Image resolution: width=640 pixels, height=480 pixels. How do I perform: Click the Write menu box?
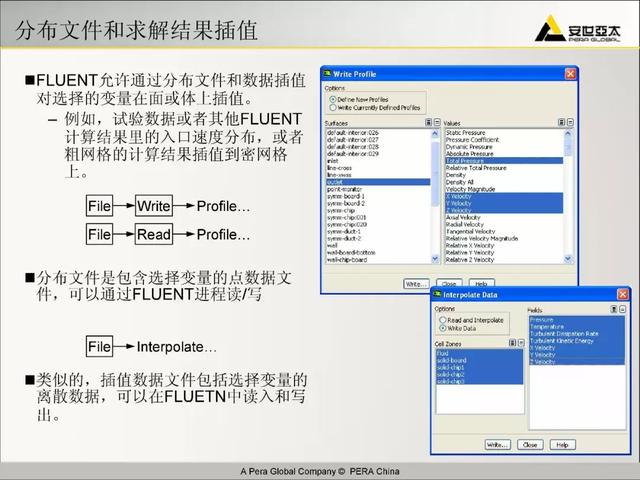(x=154, y=206)
